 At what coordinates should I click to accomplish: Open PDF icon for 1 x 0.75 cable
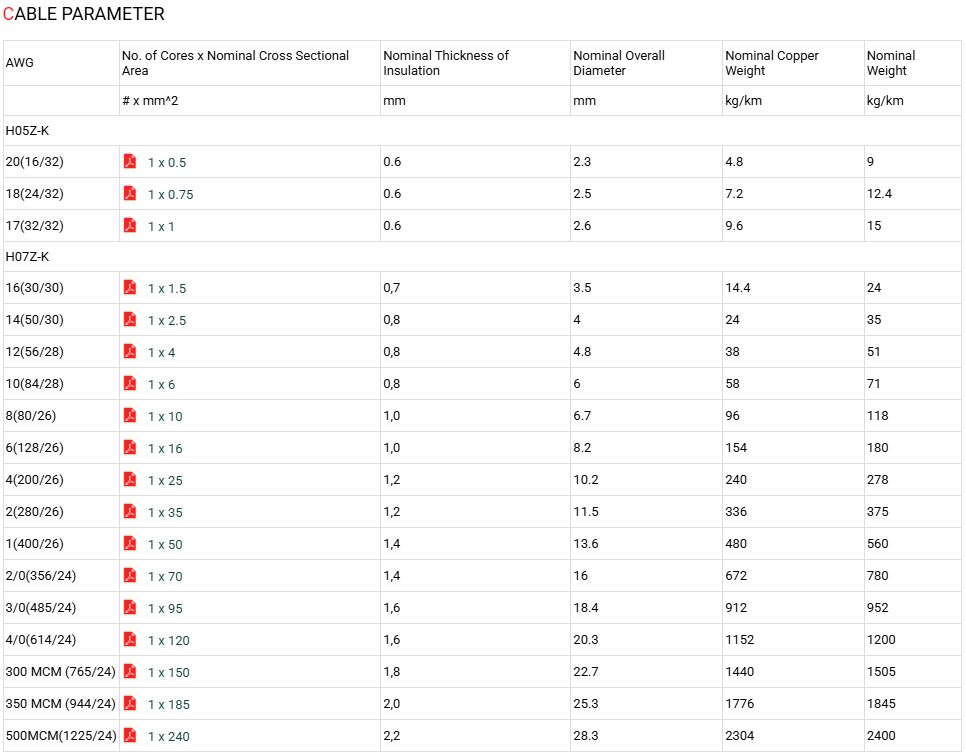coord(130,193)
